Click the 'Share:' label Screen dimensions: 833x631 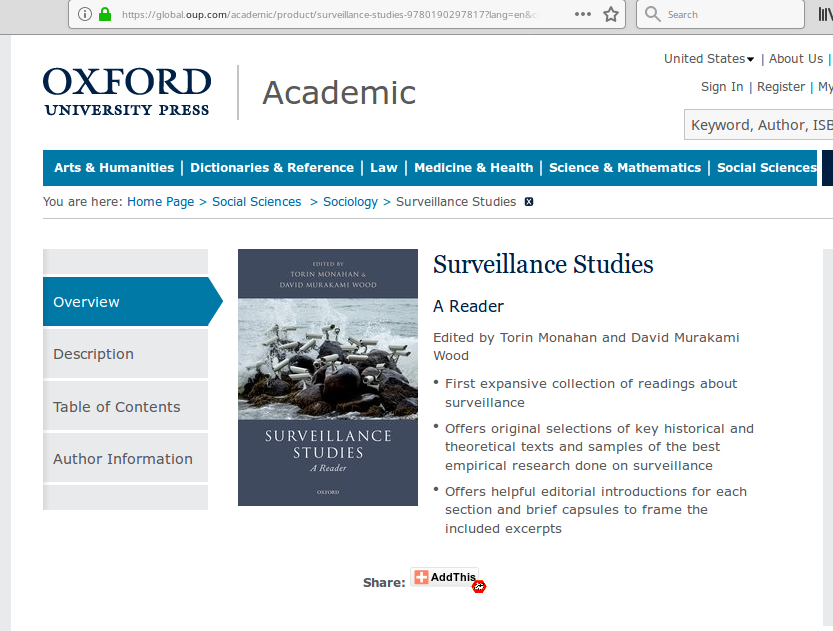tap(384, 583)
